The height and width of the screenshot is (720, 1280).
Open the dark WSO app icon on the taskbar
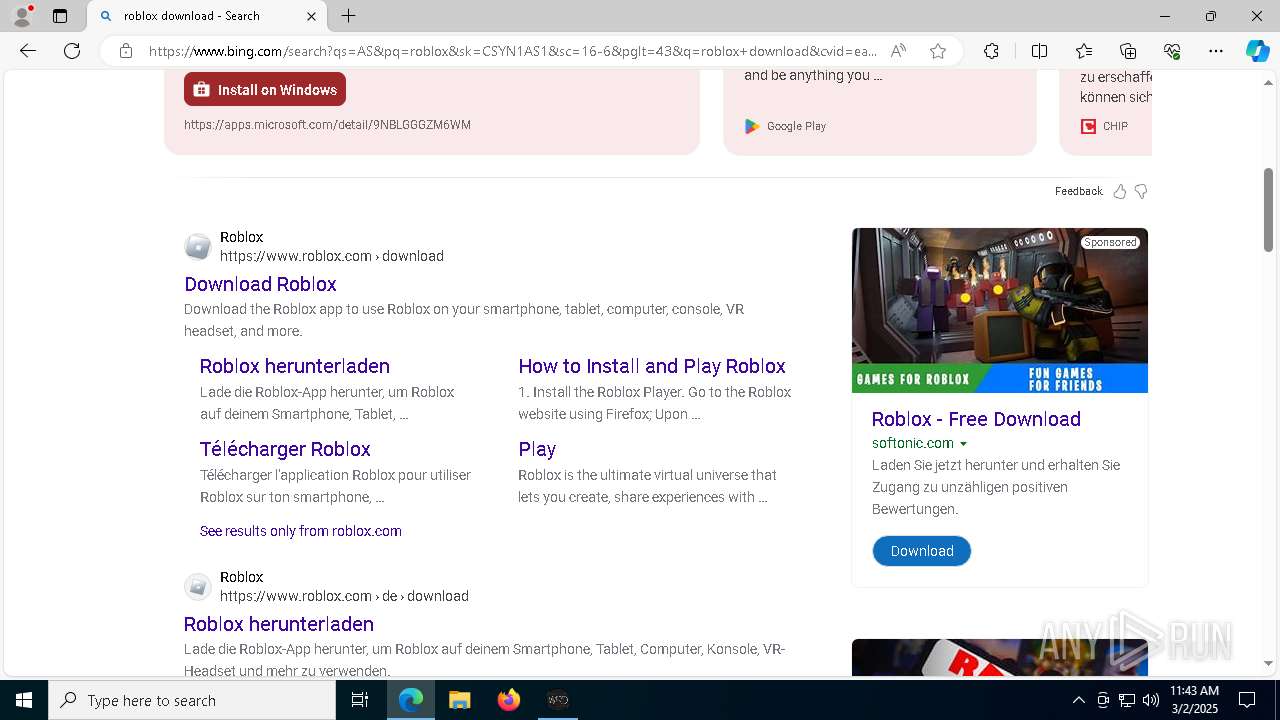click(558, 700)
